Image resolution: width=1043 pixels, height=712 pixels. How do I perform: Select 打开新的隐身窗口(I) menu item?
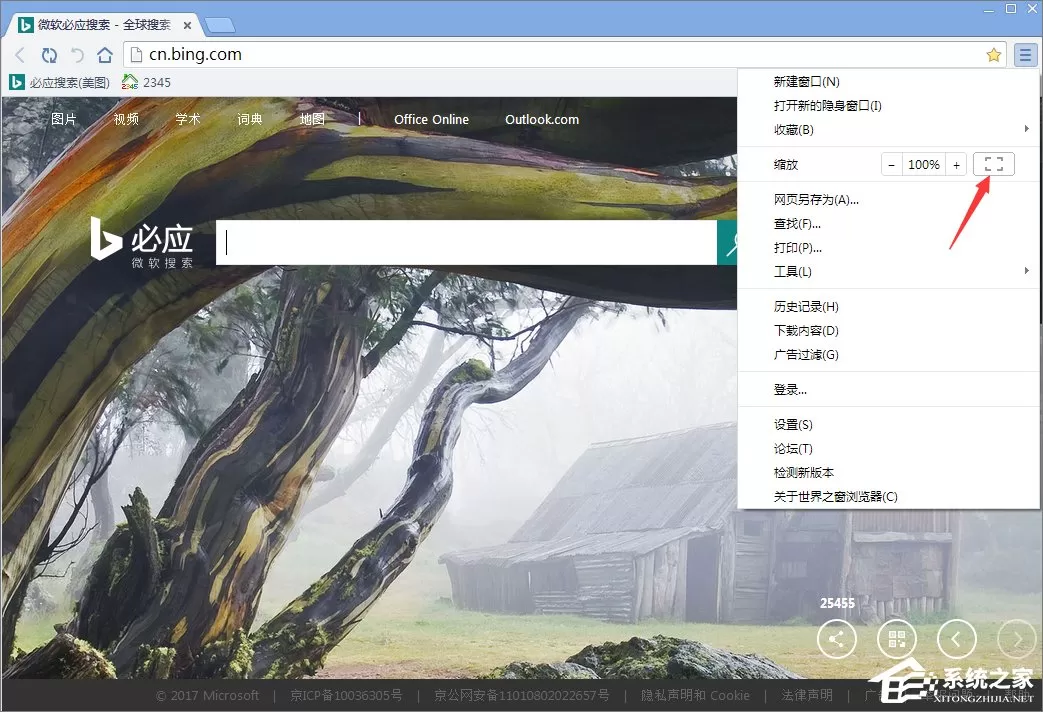pos(889,106)
